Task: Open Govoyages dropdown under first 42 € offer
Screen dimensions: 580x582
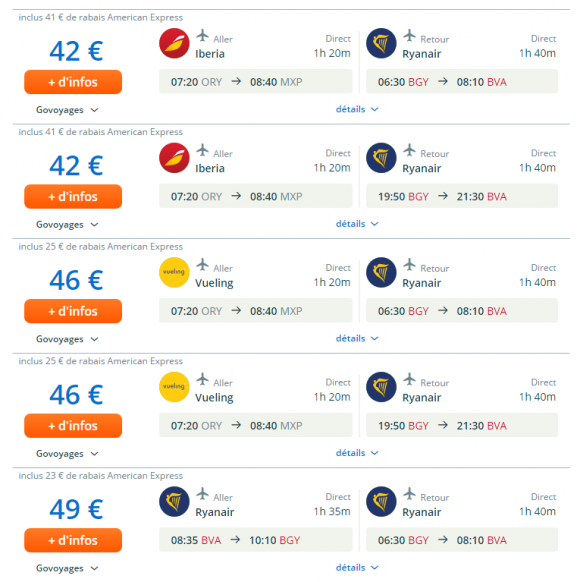Action: (x=67, y=110)
